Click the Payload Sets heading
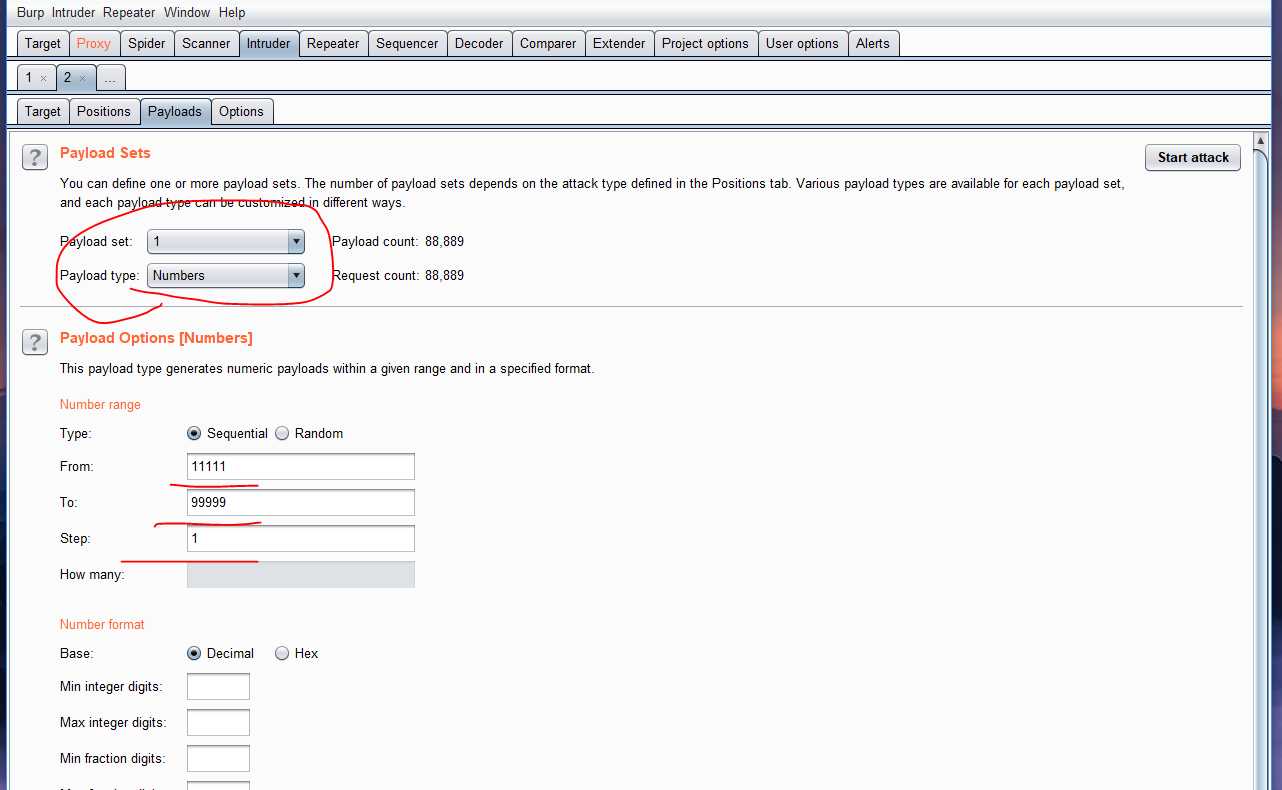The image size is (1282, 790). click(x=105, y=153)
